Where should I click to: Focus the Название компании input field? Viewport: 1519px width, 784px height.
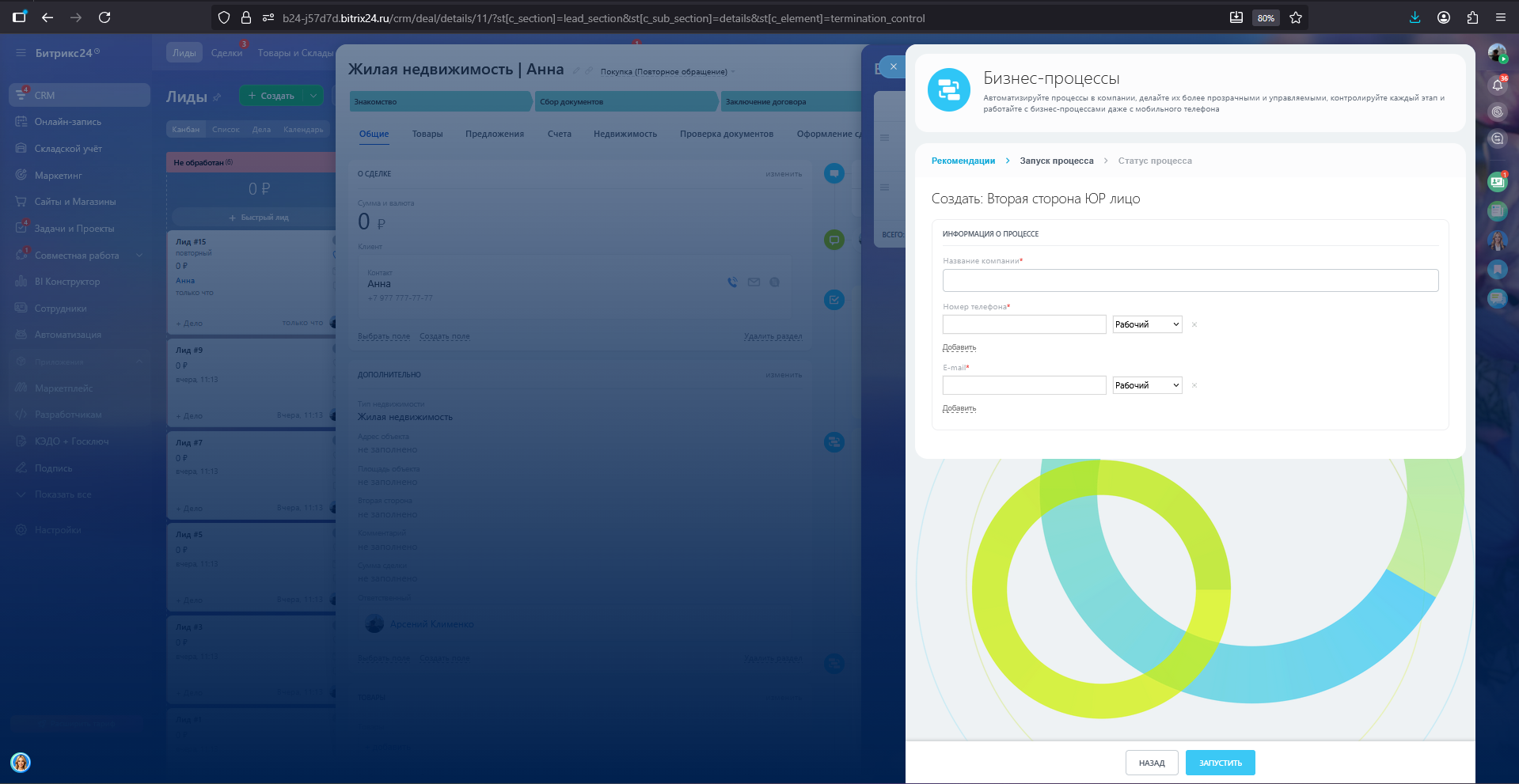coord(1190,280)
